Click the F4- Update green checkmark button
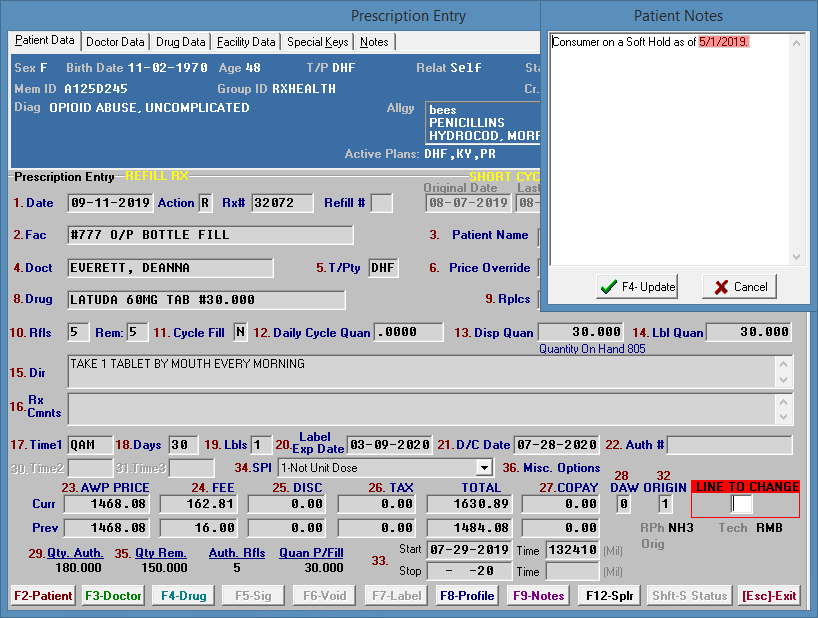 (637, 287)
